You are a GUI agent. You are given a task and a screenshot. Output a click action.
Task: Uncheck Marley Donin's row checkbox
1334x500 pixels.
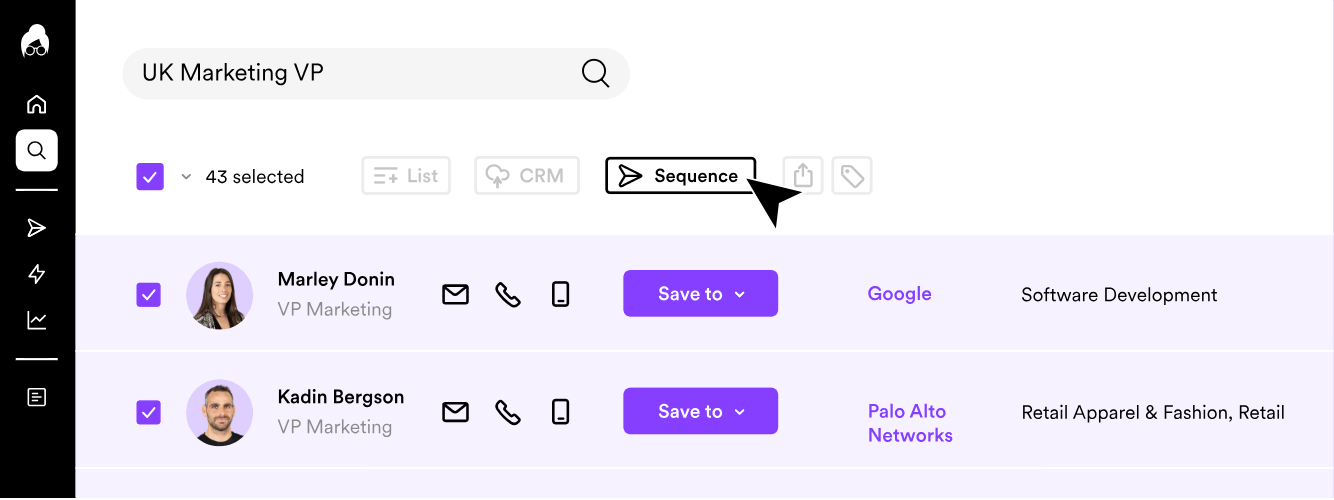(x=149, y=294)
